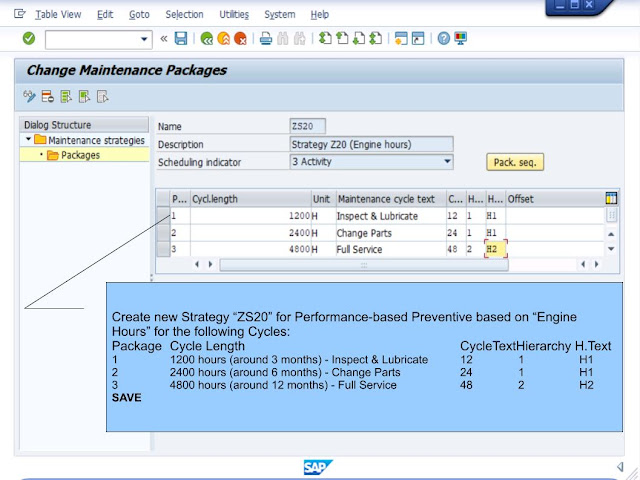640x480 pixels.
Task: Click the Select Block icon
Action: click(84, 97)
